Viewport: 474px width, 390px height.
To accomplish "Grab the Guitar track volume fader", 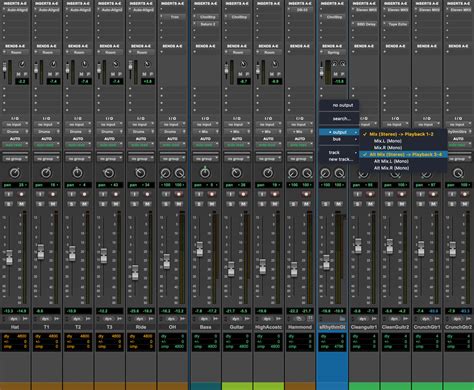I will 231,269.
